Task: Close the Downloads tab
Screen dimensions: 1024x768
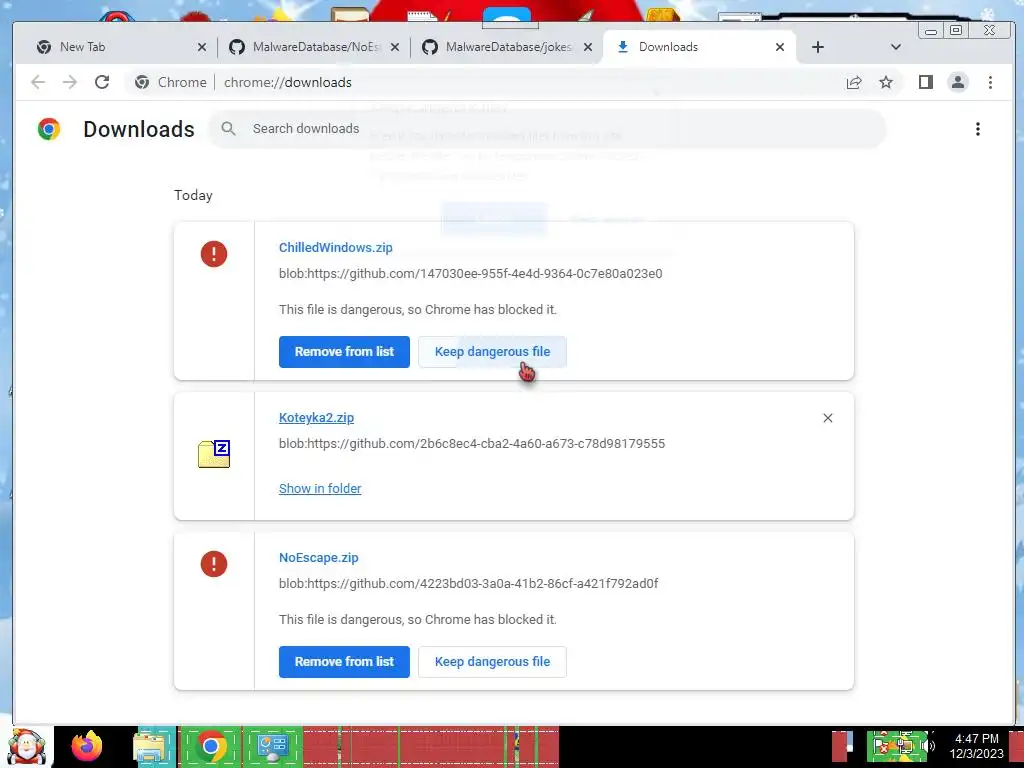Action: 780,47
